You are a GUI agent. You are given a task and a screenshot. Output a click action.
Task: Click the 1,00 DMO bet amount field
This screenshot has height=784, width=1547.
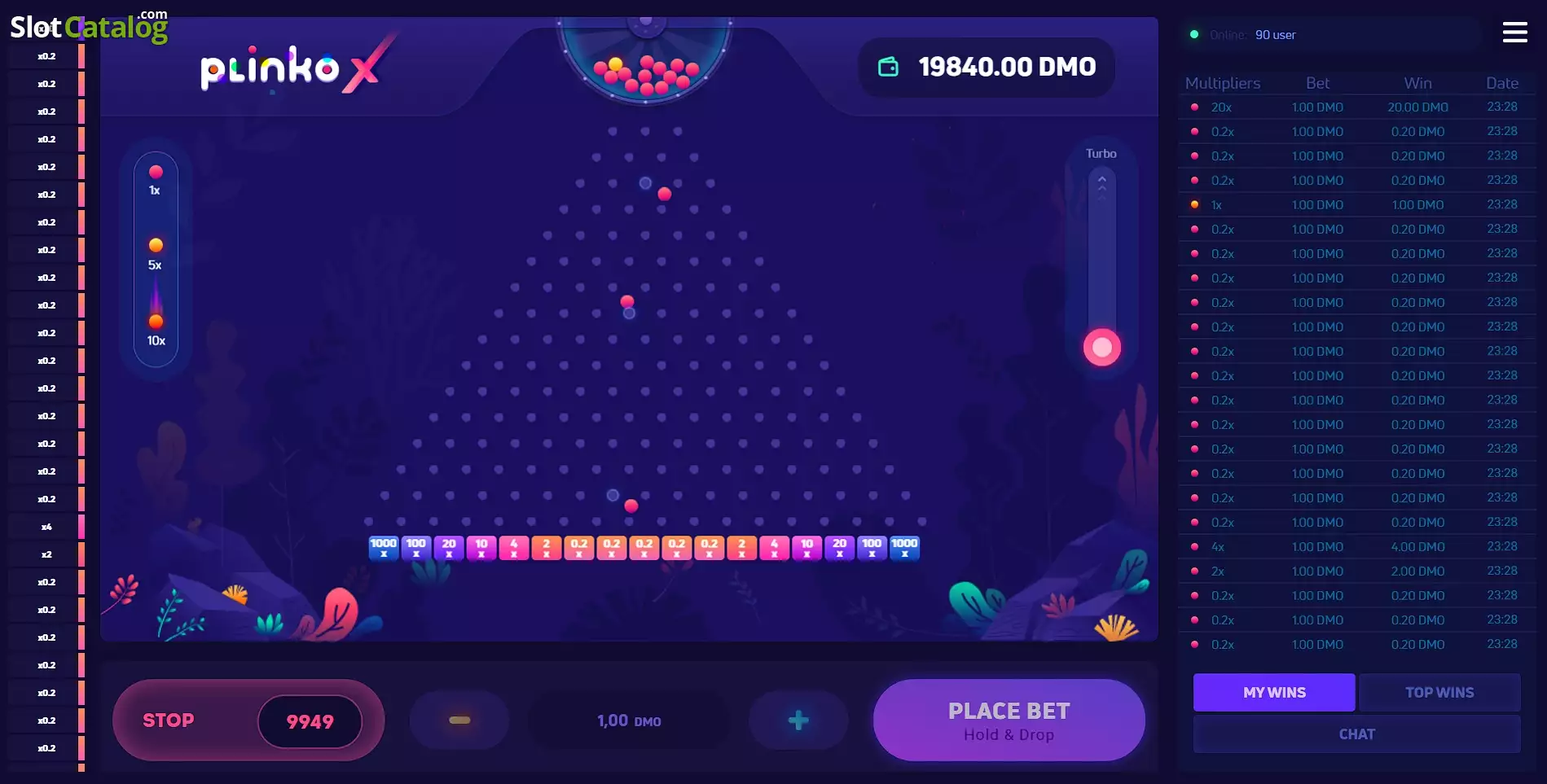(629, 720)
